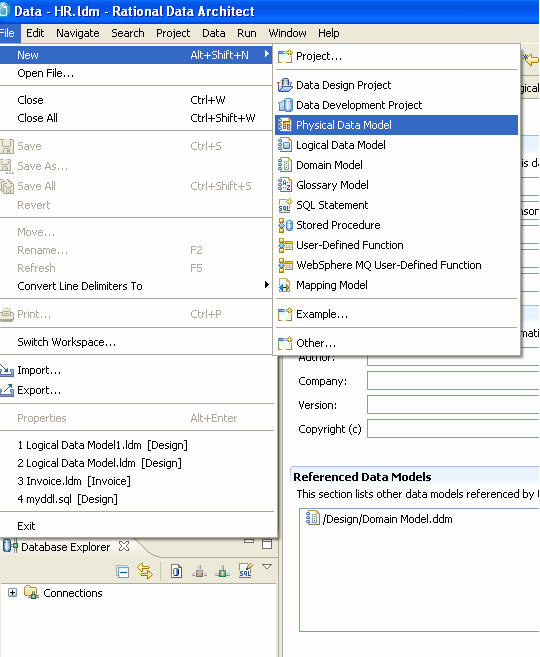540x657 pixels.
Task: Close the Database Explorer tab
Action: click(124, 546)
